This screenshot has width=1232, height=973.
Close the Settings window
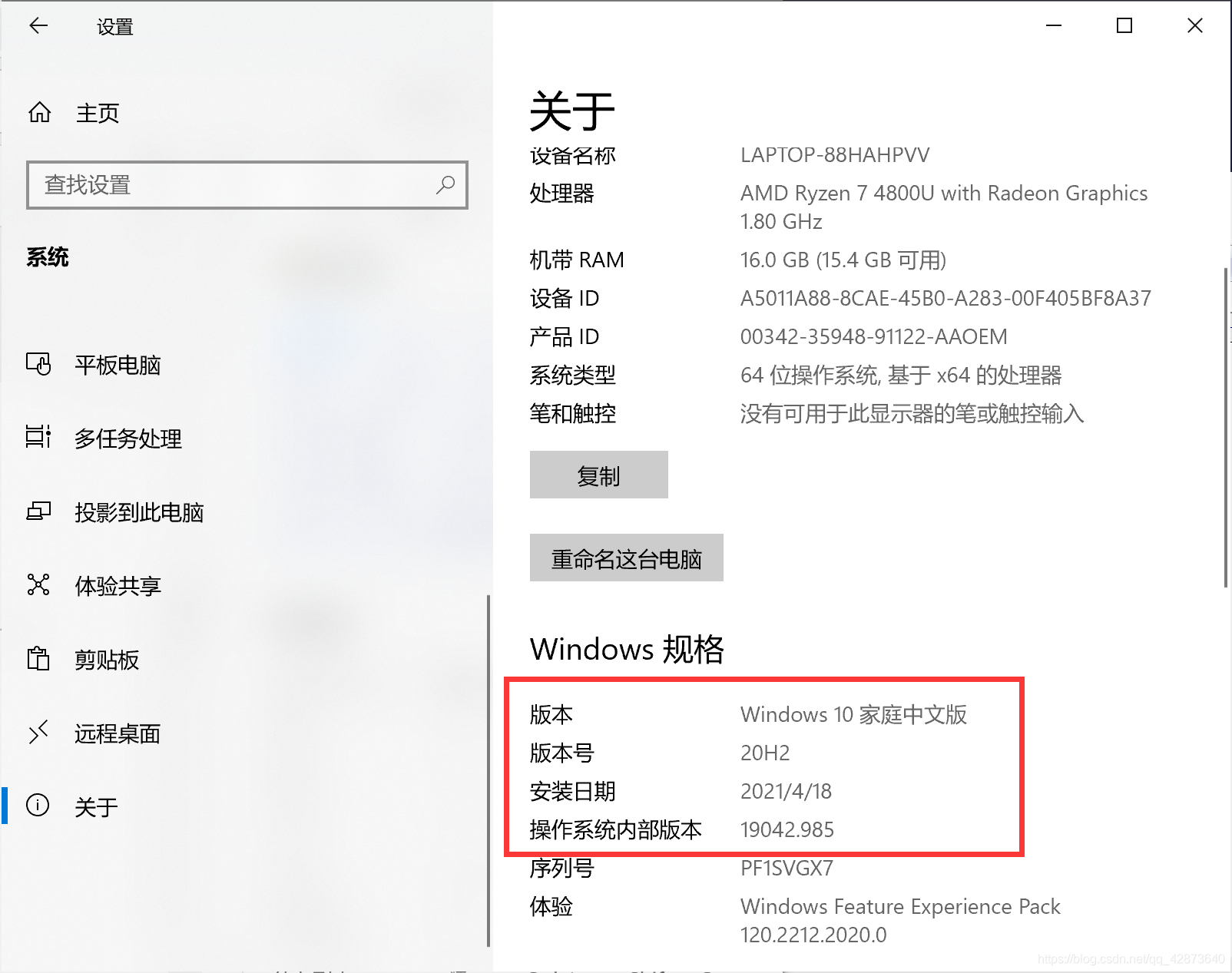click(x=1195, y=26)
